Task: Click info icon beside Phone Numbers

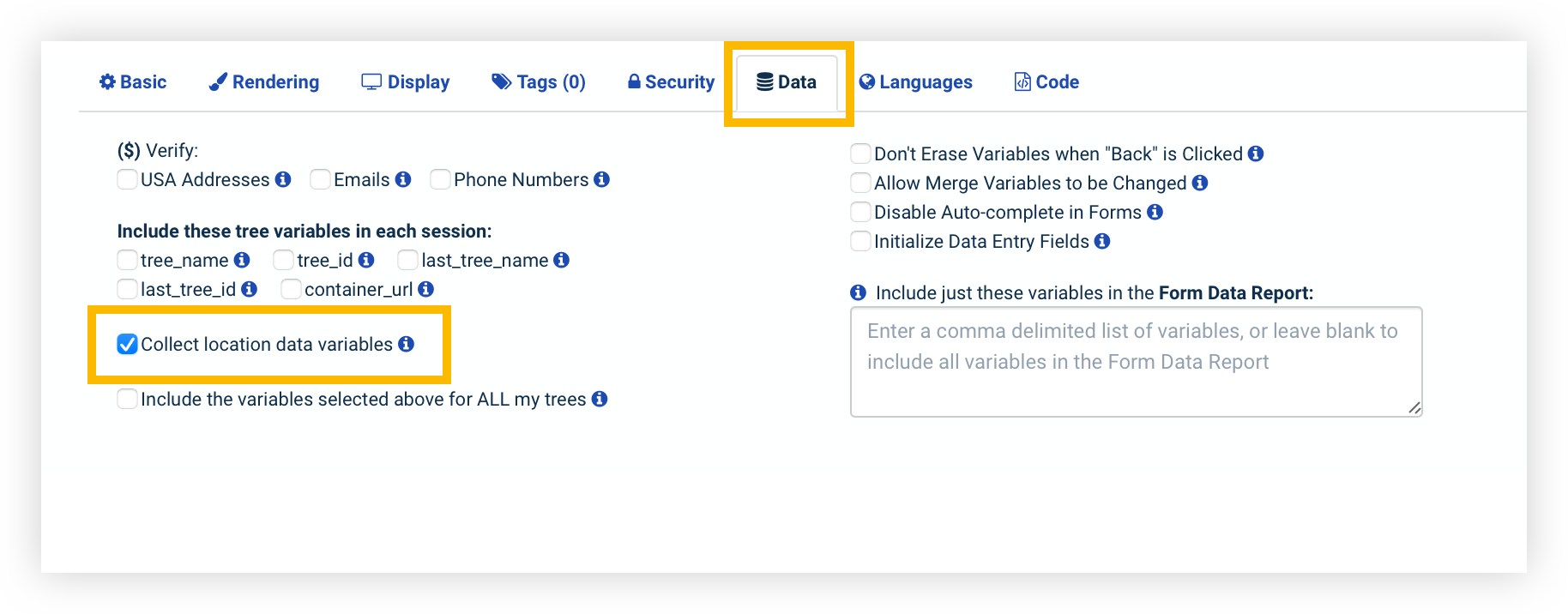Action: click(602, 179)
